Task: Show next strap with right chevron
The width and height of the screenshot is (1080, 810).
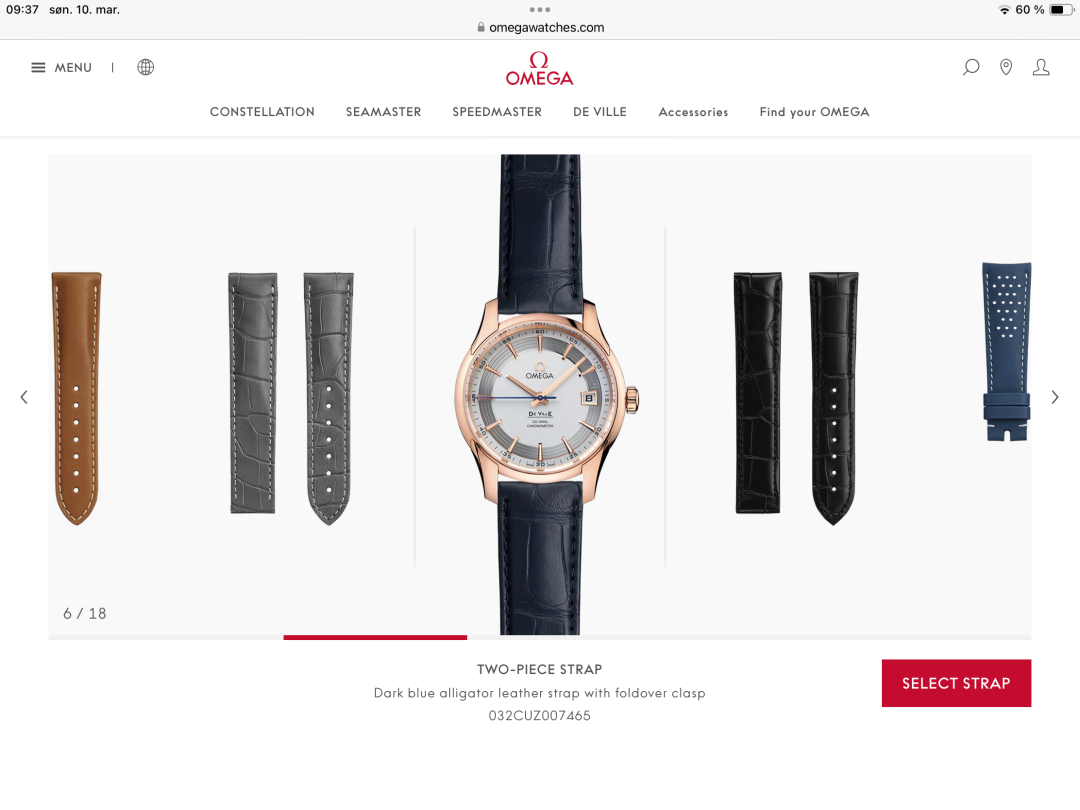Action: (x=1055, y=397)
